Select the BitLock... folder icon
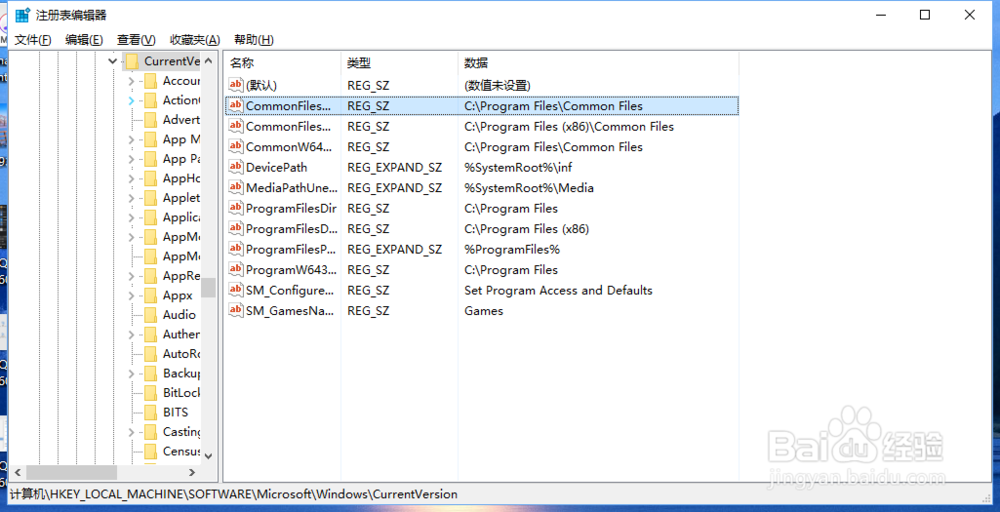 point(151,393)
